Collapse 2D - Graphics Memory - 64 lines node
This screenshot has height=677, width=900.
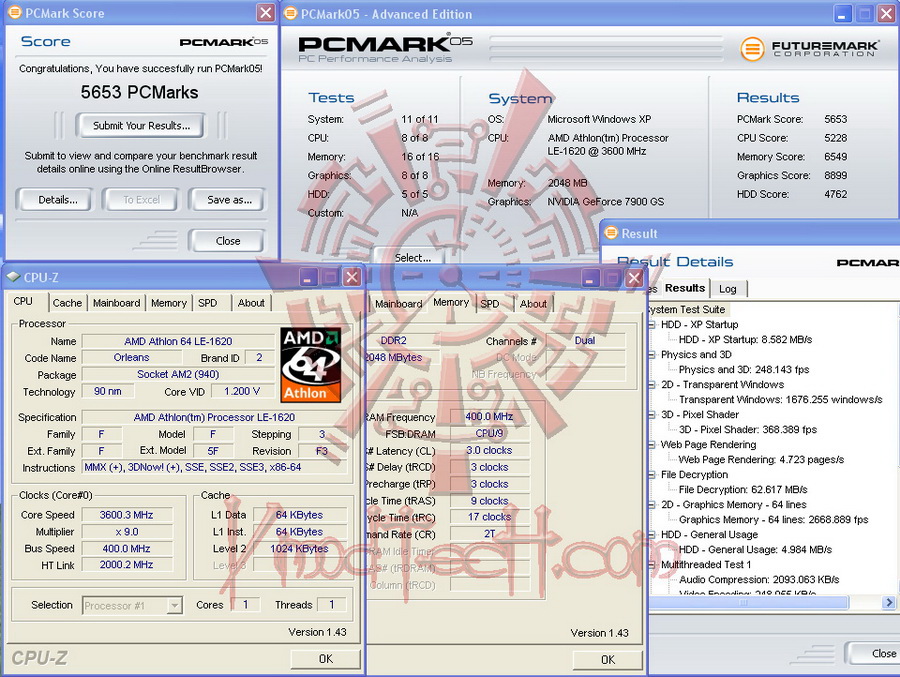[x=652, y=504]
